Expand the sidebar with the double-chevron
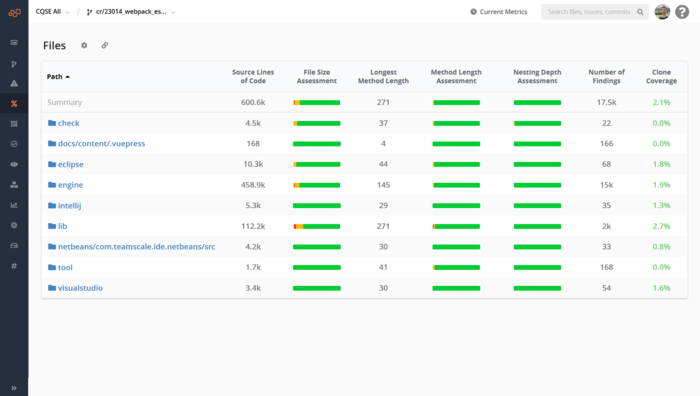 [14, 388]
